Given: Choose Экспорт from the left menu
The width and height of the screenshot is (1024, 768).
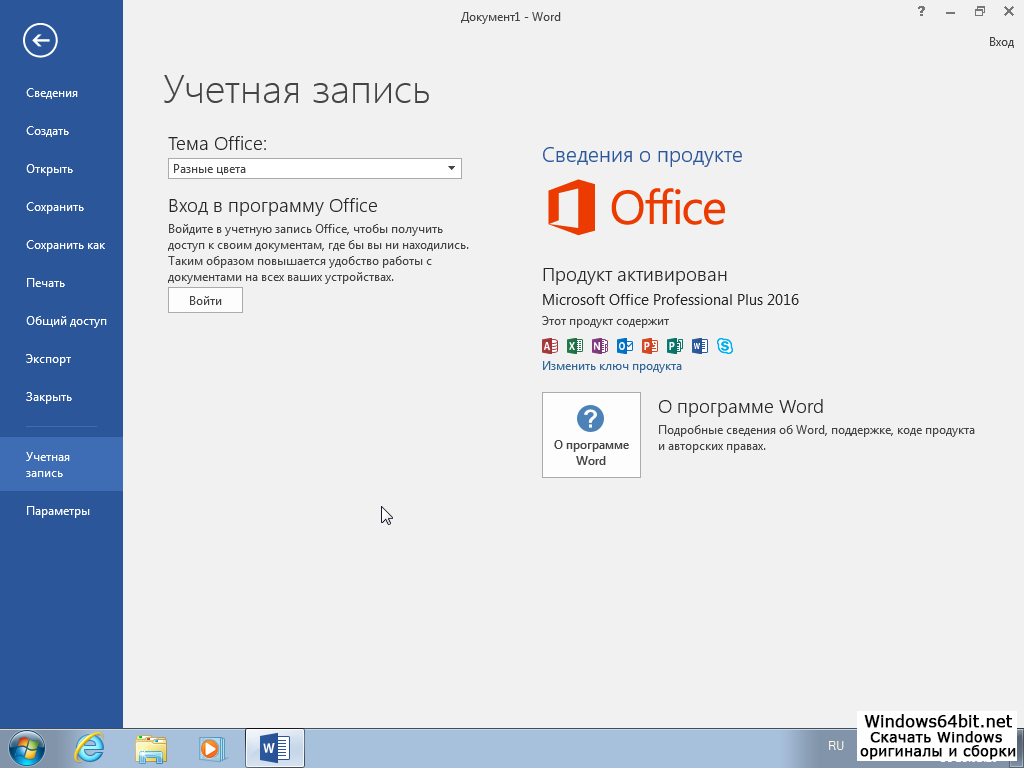Looking at the screenshot, I should point(49,359).
